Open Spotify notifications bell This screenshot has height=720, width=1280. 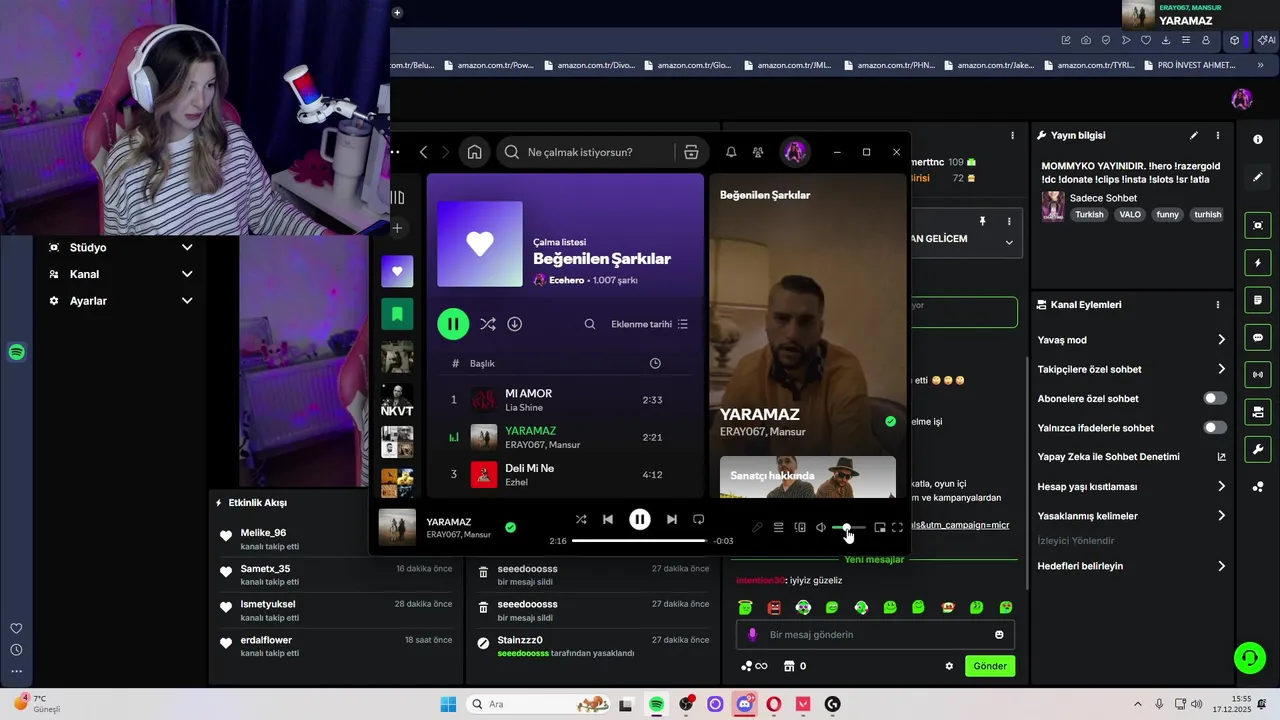coord(731,152)
